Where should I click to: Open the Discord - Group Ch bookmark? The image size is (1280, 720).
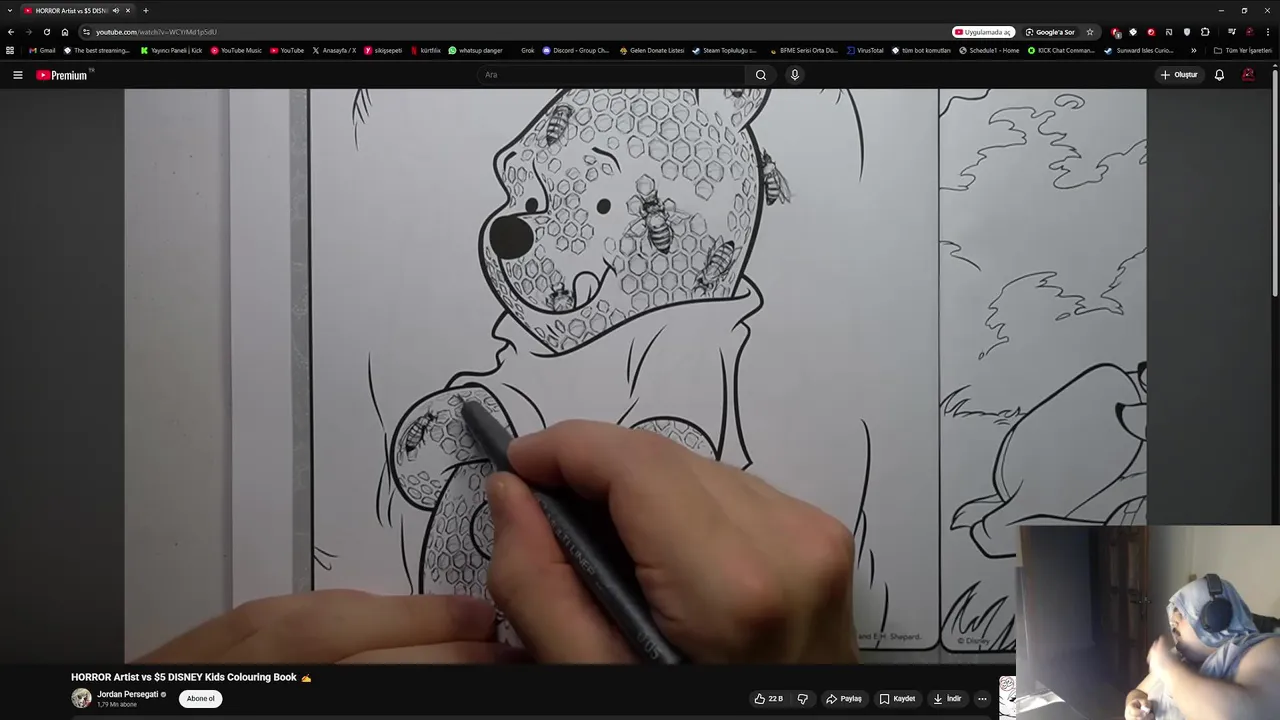pyautogui.click(x=576, y=50)
